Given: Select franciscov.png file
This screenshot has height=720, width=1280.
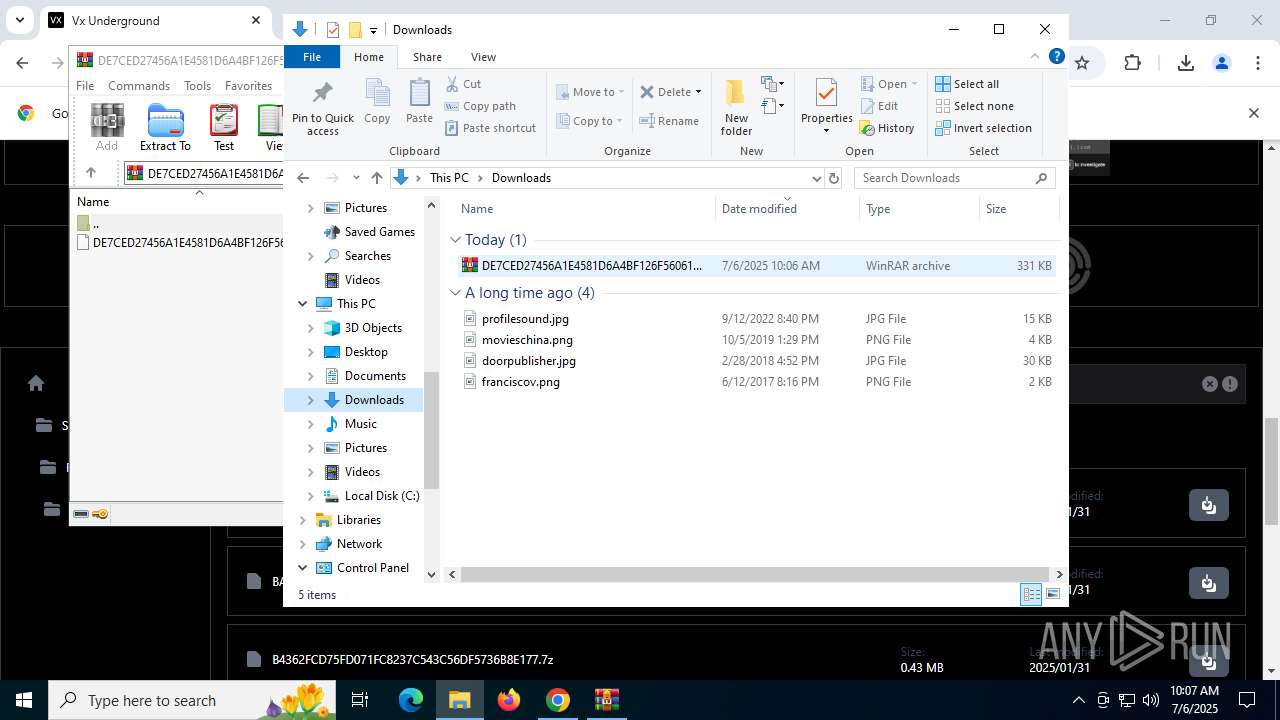Looking at the screenshot, I should [756, 382].
